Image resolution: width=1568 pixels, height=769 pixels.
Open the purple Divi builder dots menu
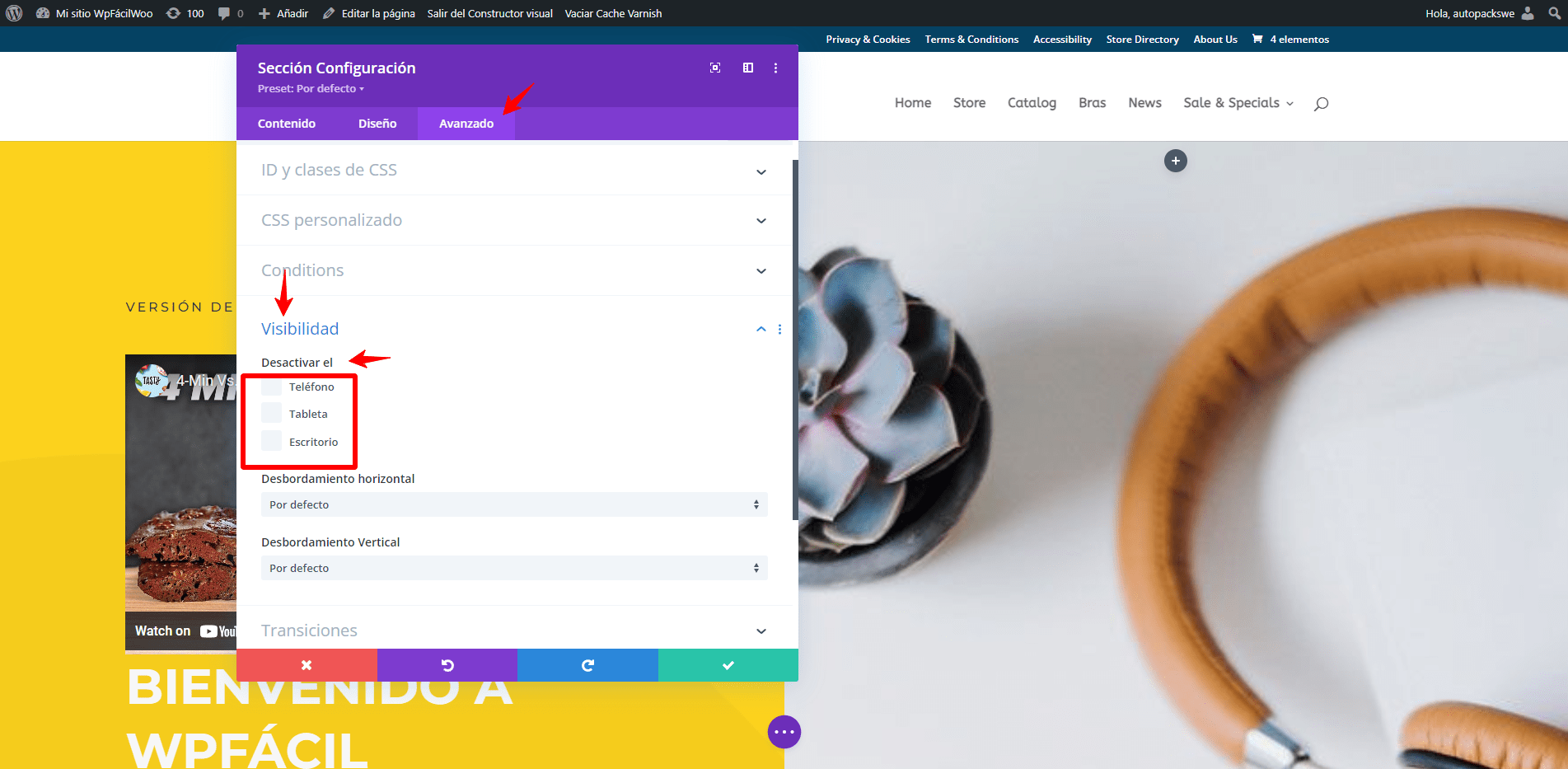point(784,732)
